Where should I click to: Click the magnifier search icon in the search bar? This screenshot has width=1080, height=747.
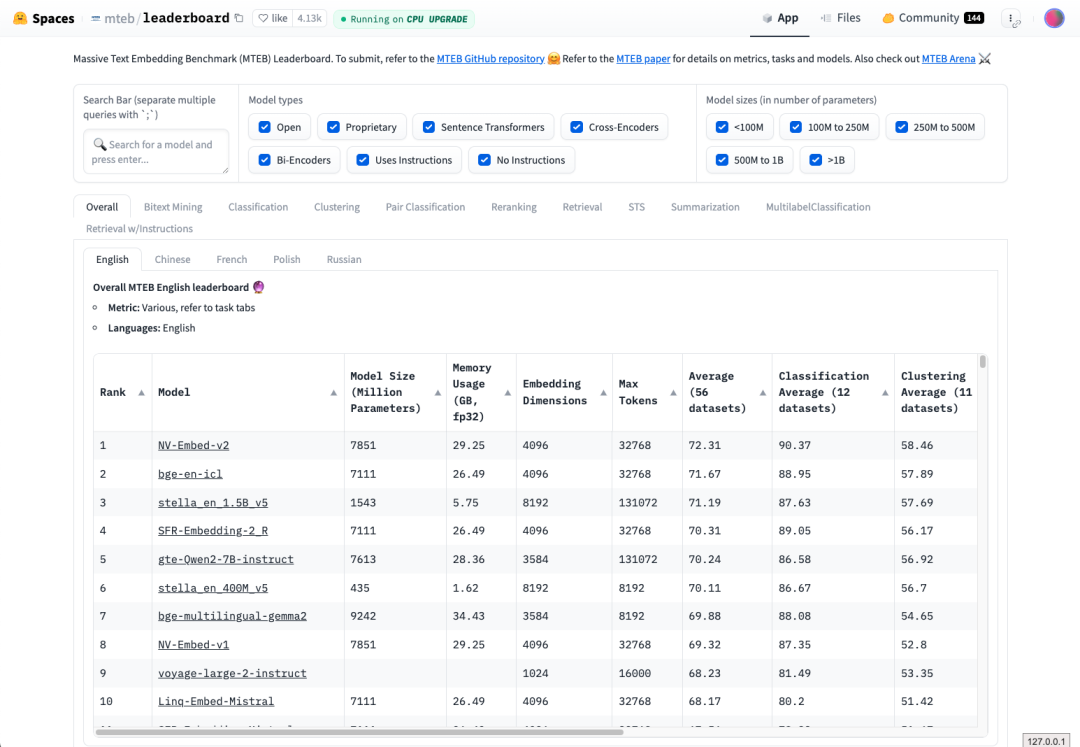(x=100, y=145)
